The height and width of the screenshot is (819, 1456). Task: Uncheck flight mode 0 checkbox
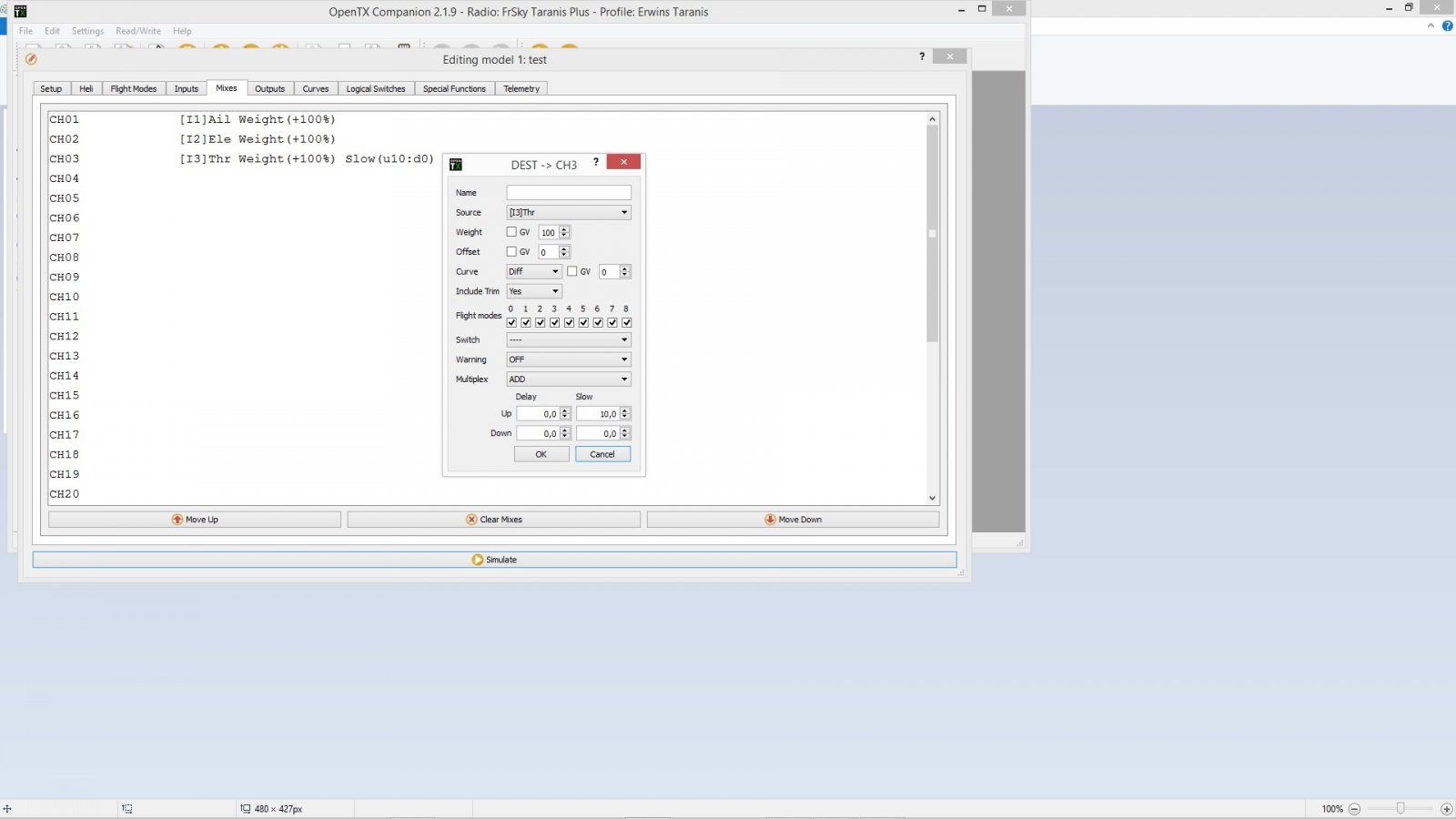(511, 322)
